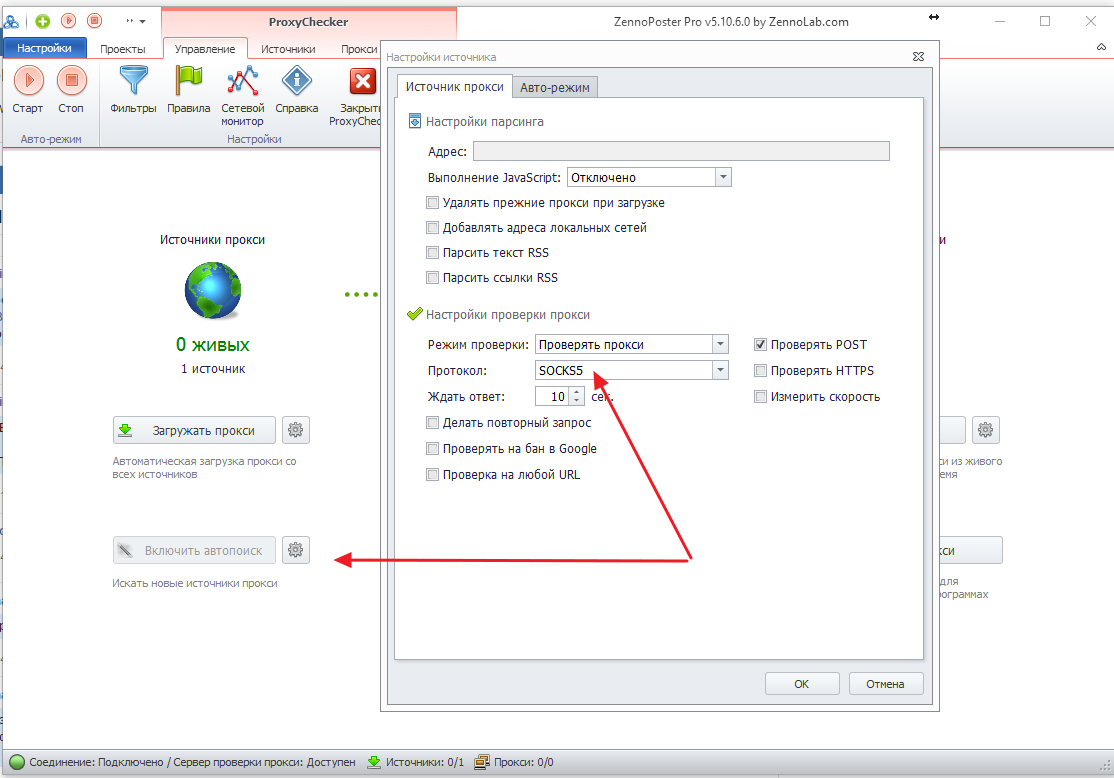
Task: Open the Выполнение JavaScript dropdown
Action: 723,177
